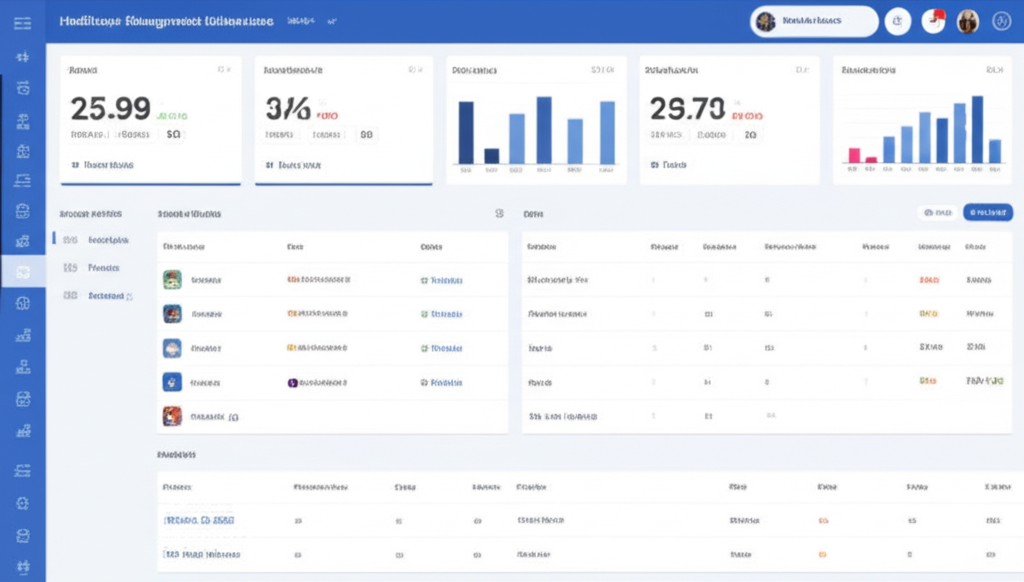Click the notification bell in the top bar
The image size is (1024, 582).
pyautogui.click(x=932, y=20)
